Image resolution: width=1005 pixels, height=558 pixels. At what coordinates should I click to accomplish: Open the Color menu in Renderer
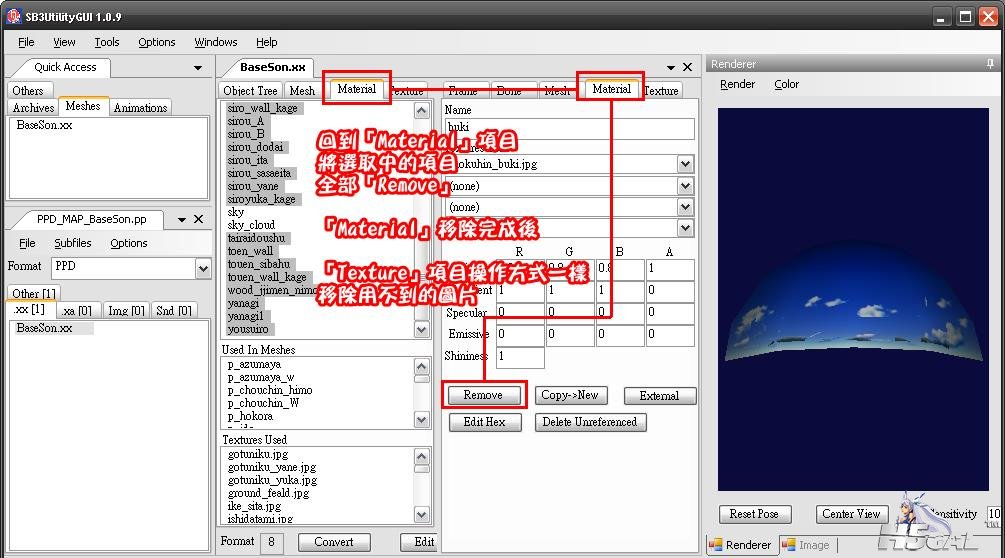pos(786,84)
